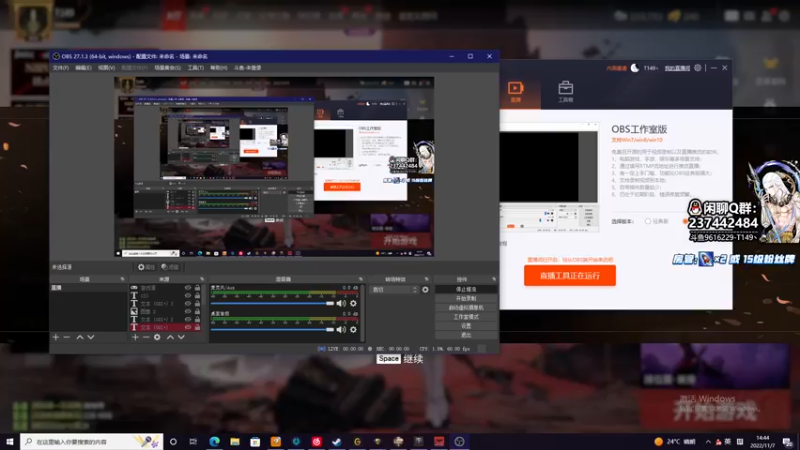The image size is (800, 450).
Task: Pop out the 场景 dock panel icon
Action: click(122, 279)
